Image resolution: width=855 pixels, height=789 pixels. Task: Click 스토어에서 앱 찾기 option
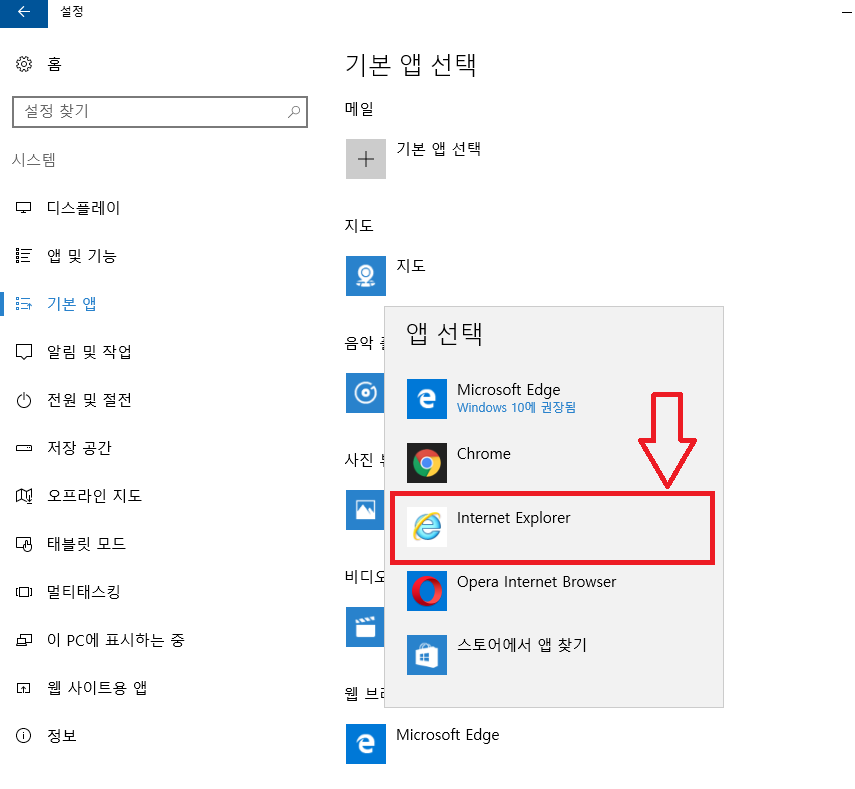(554, 655)
